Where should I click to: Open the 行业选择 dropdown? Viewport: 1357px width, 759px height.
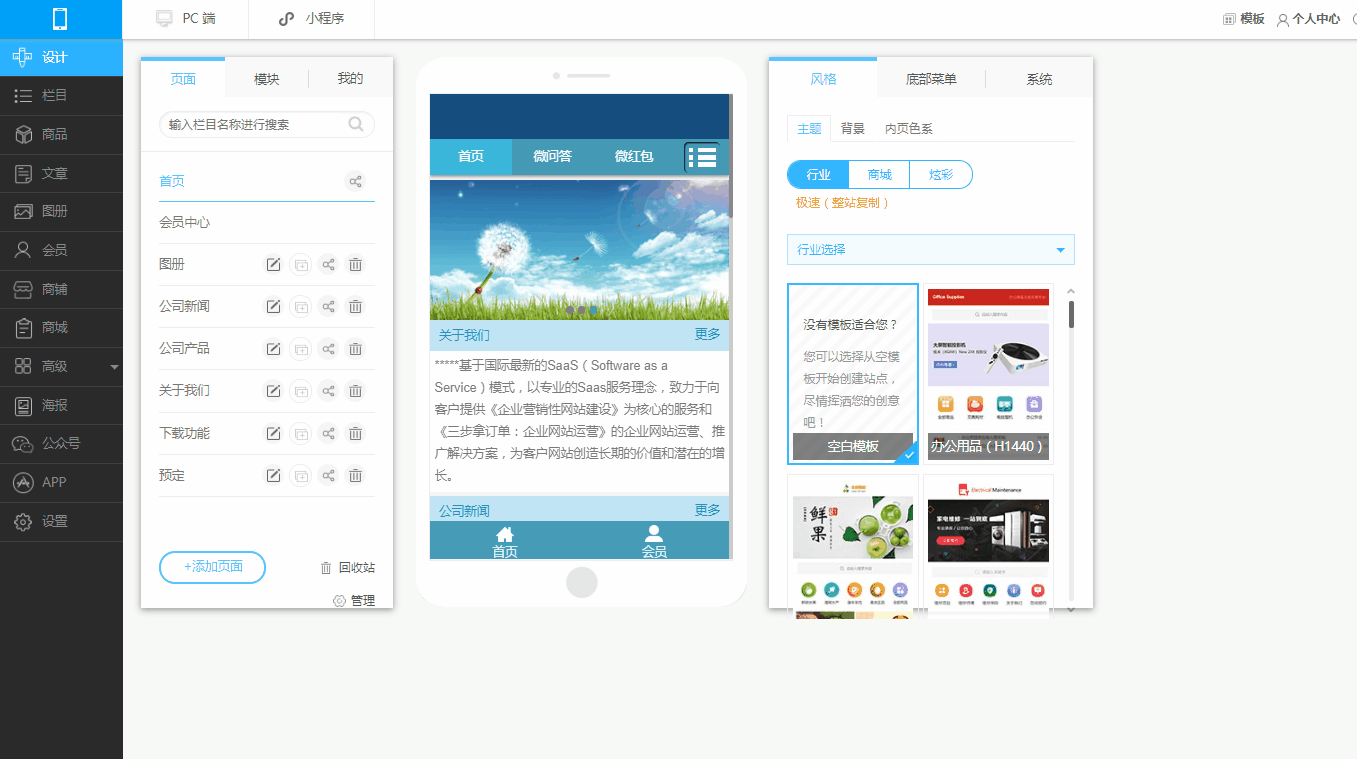click(x=930, y=250)
